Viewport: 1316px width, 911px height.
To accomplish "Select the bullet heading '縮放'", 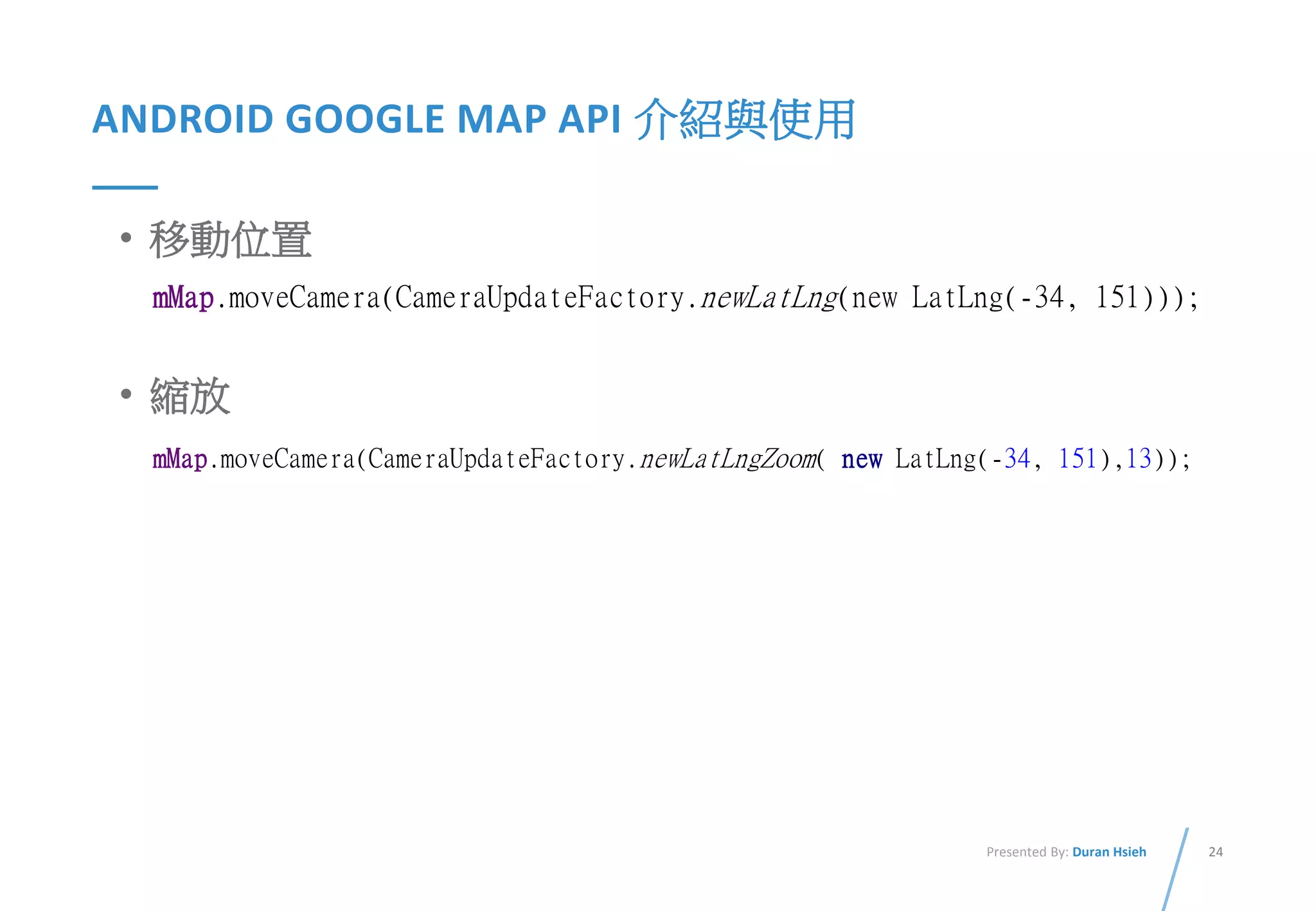I will pyautogui.click(x=190, y=396).
